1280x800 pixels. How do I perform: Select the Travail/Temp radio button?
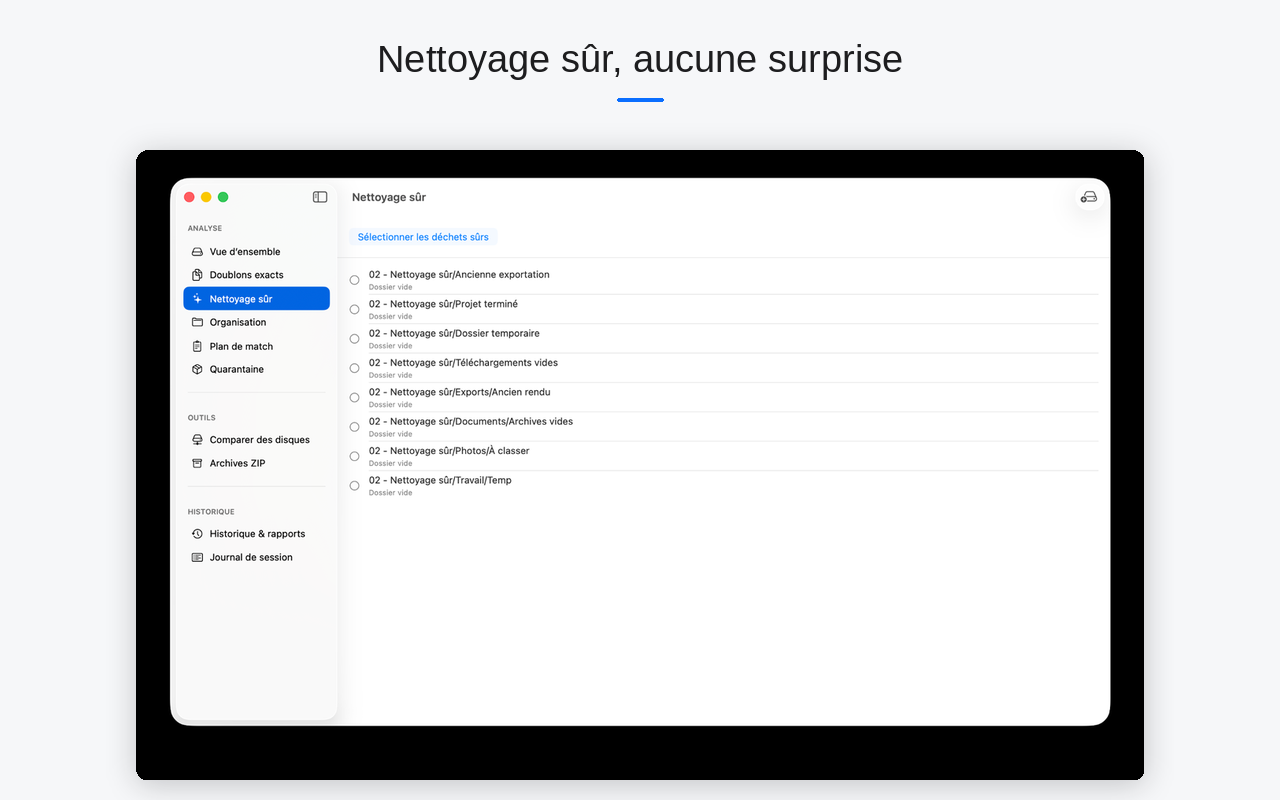tap(354, 486)
